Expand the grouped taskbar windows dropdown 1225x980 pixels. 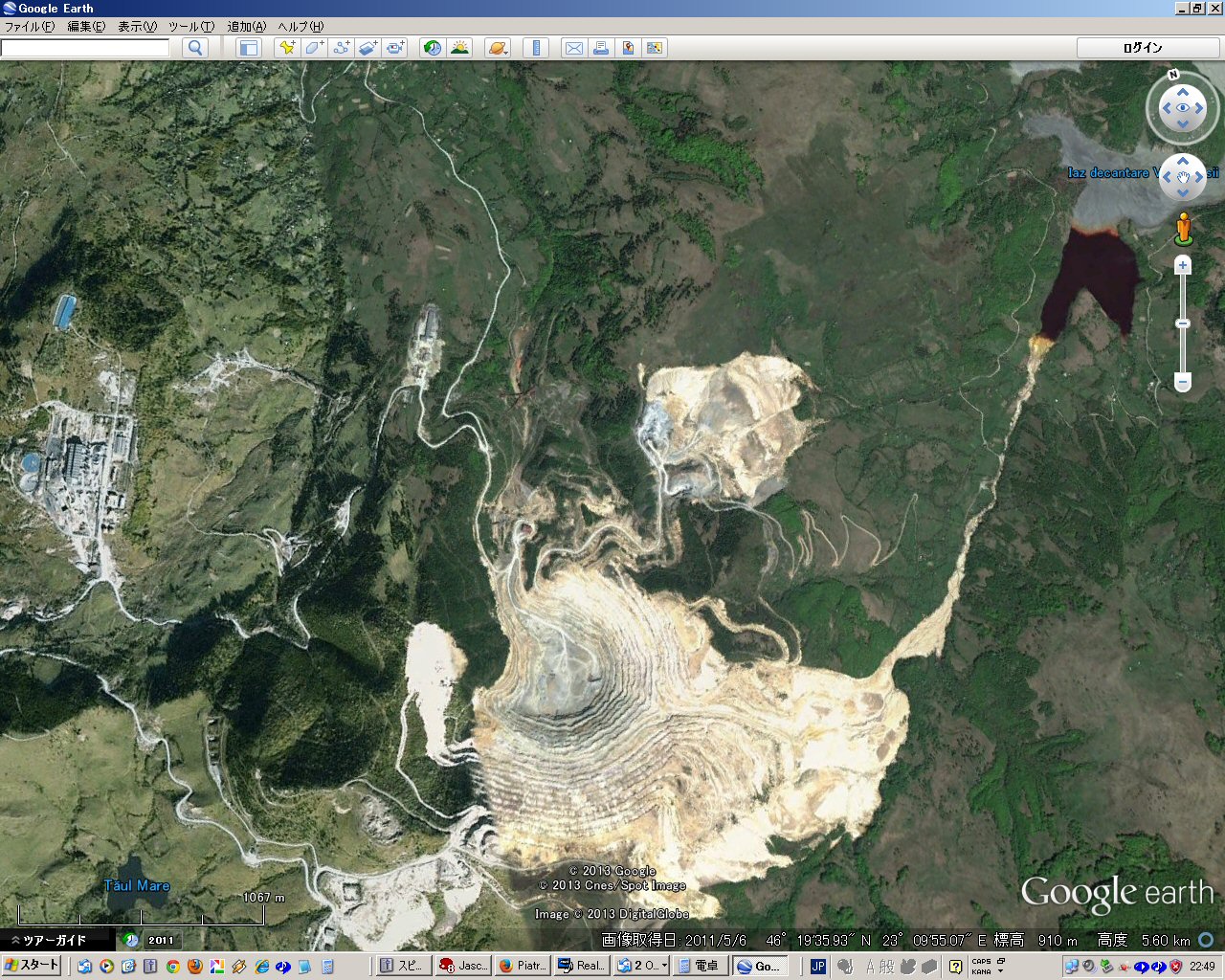point(664,966)
